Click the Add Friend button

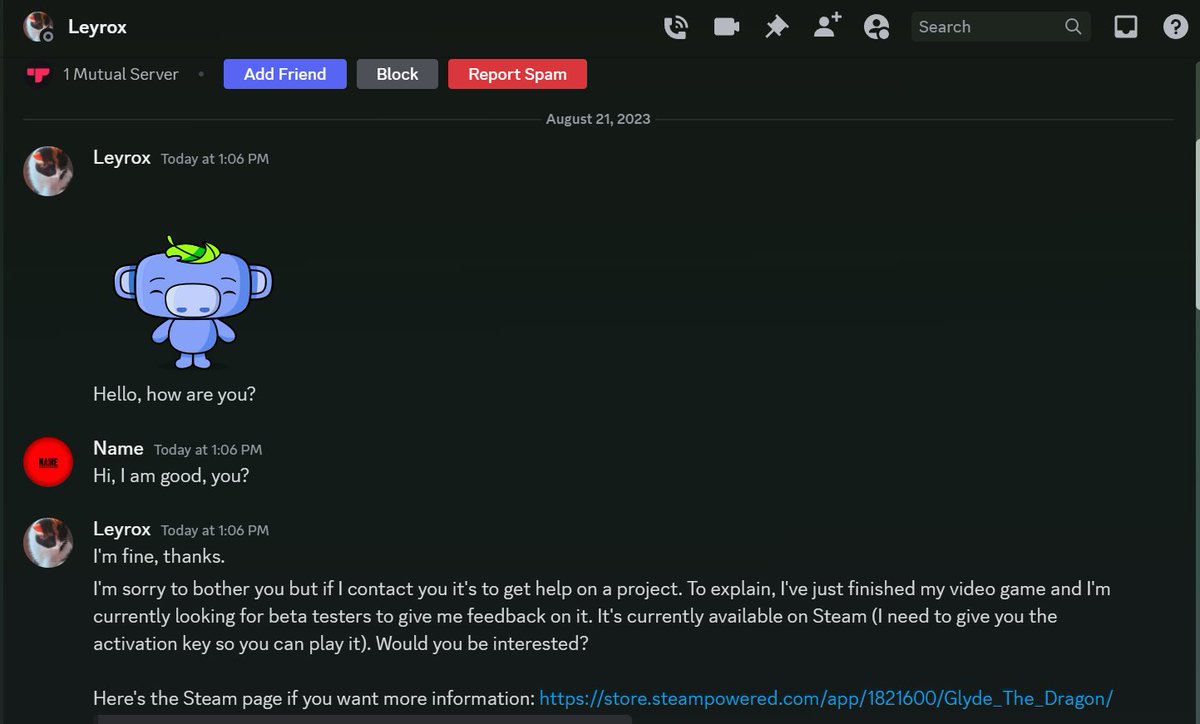click(x=285, y=74)
